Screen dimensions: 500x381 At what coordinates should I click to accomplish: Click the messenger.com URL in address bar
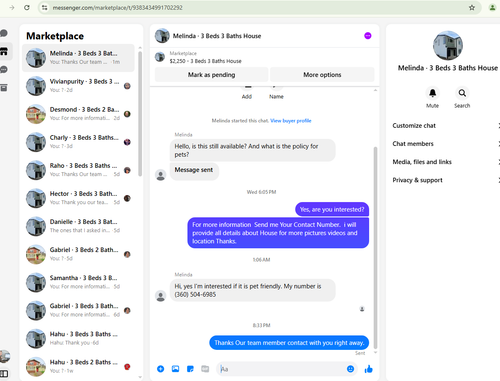coord(117,7)
